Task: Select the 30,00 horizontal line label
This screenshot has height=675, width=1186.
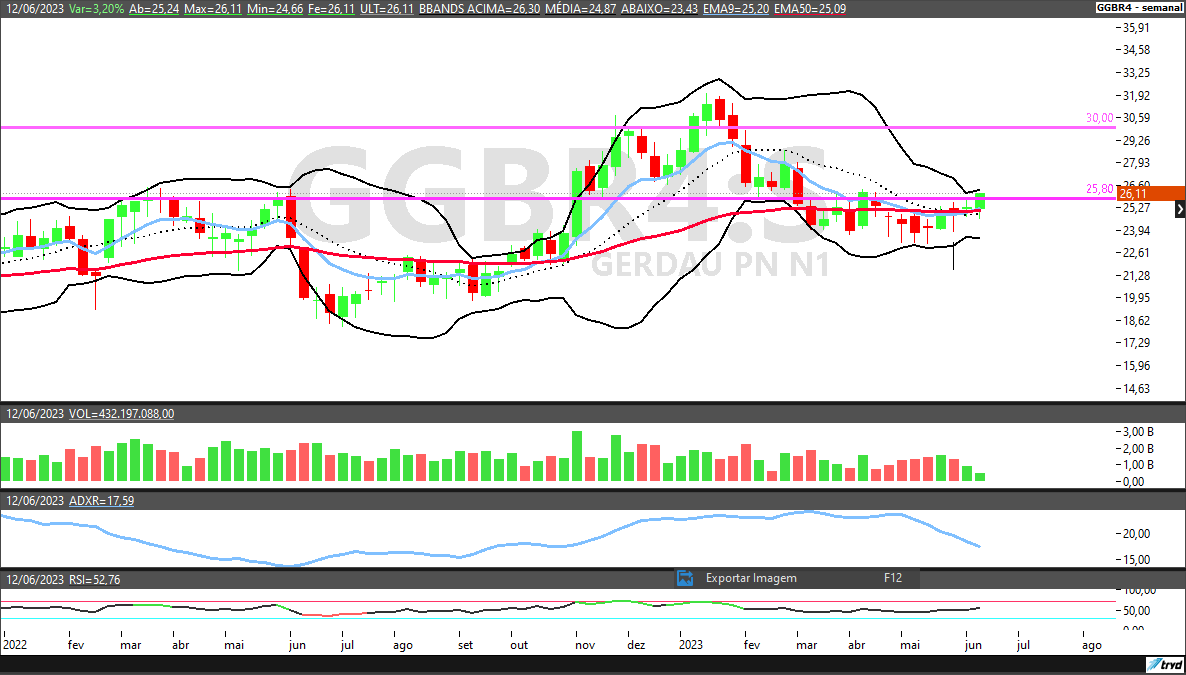Action: 1099,118
